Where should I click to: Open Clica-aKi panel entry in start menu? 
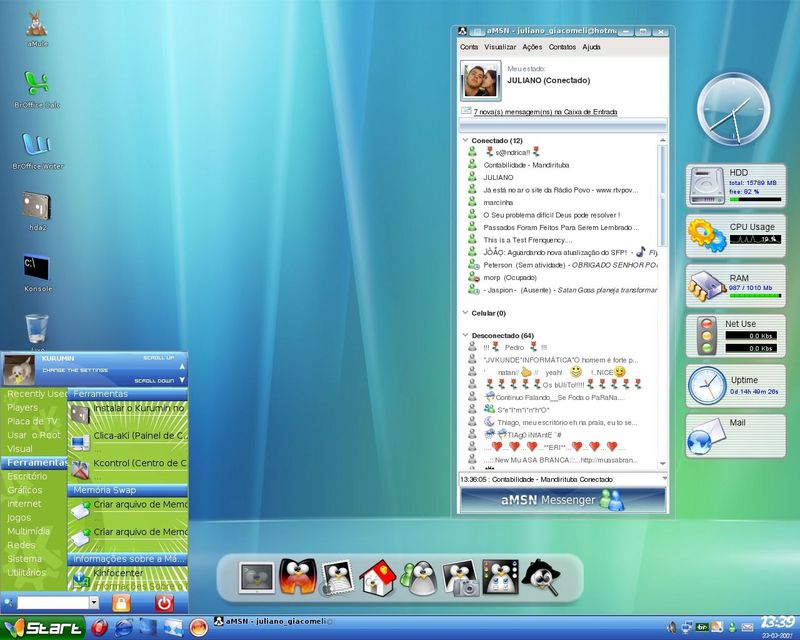[x=128, y=440]
